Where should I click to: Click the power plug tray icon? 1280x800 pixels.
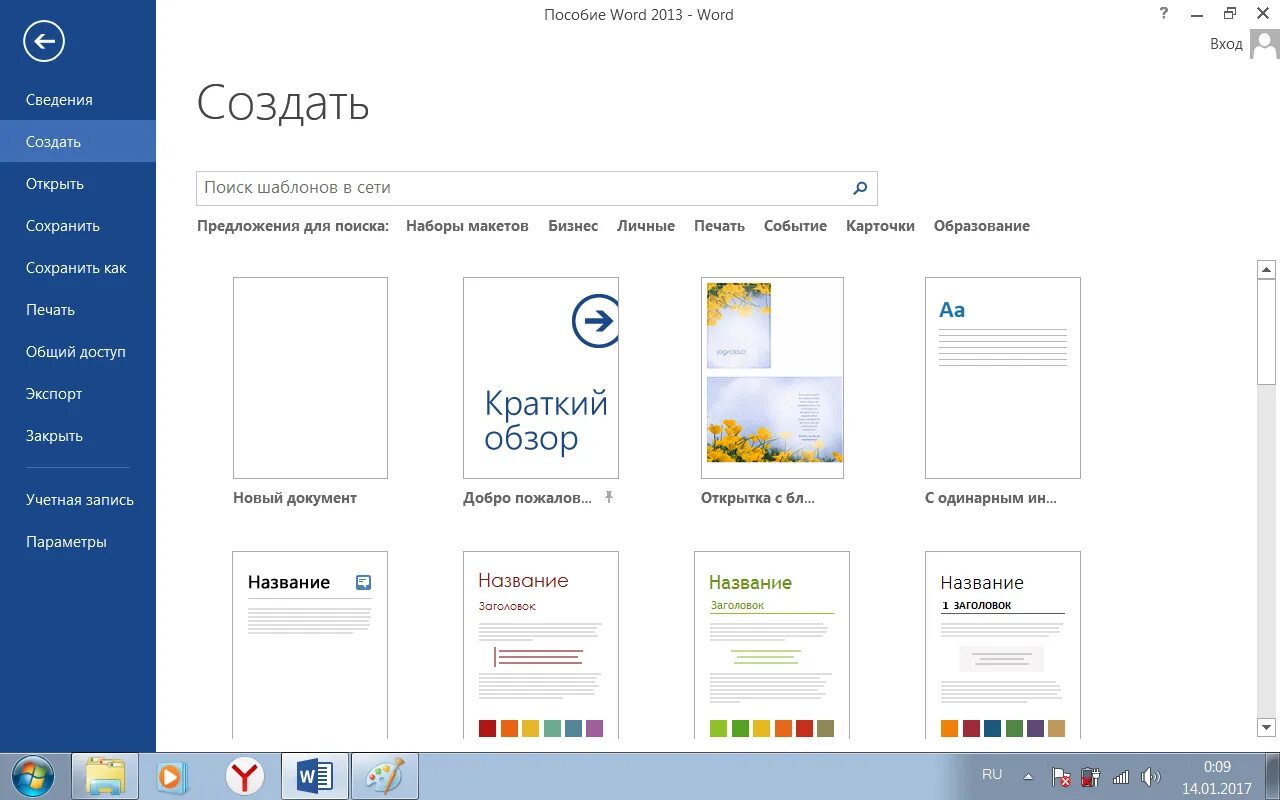1091,777
